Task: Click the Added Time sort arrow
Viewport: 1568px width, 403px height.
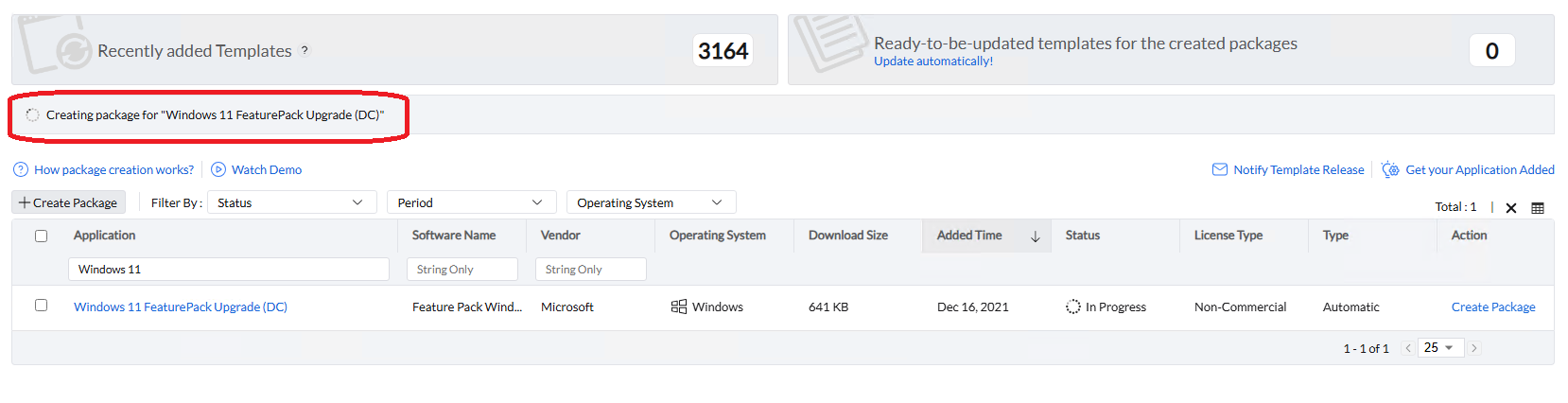Action: [1036, 237]
